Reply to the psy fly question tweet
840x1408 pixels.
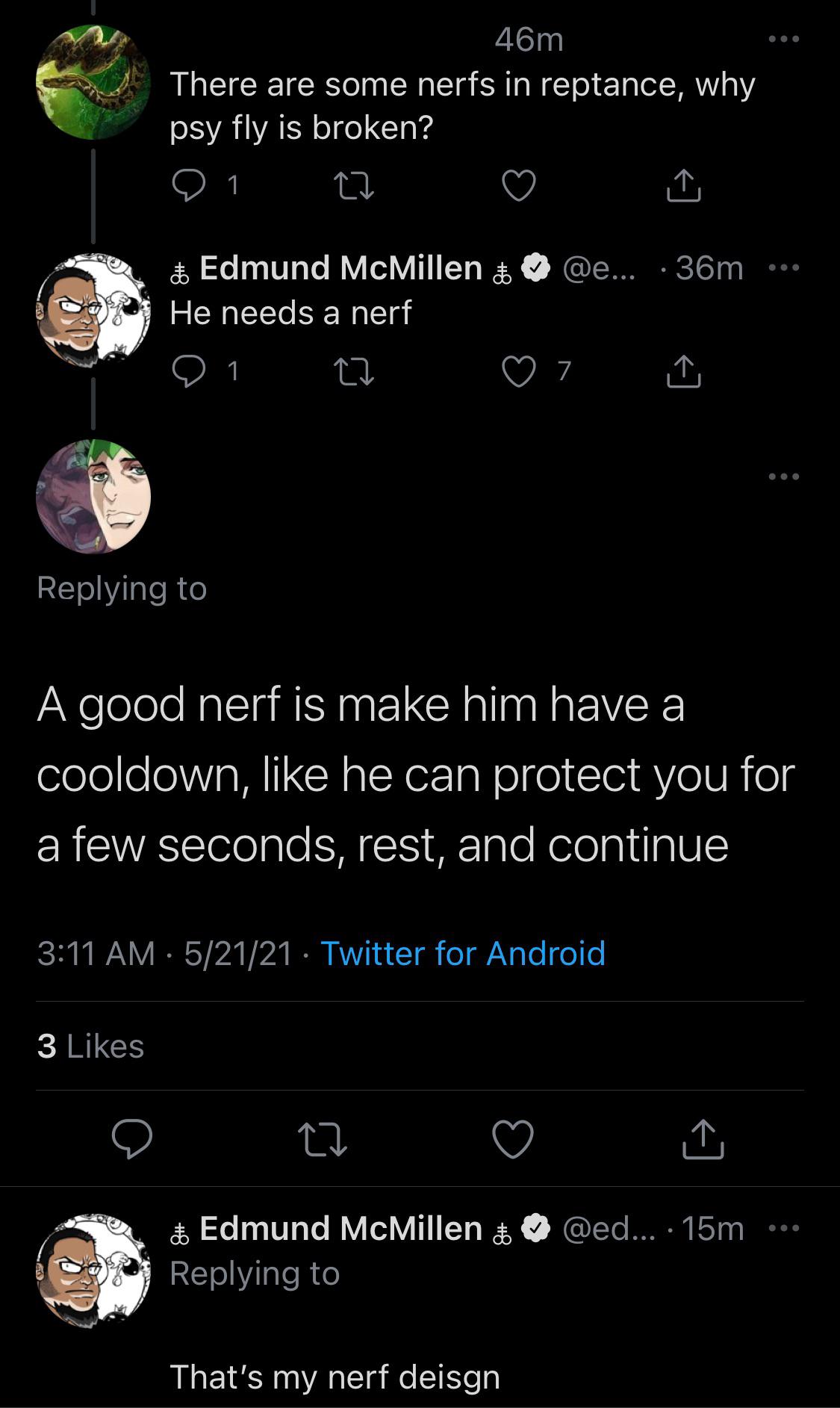point(189,185)
